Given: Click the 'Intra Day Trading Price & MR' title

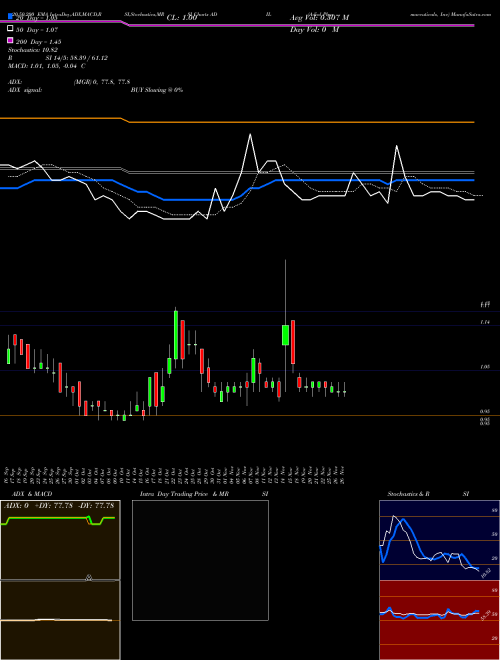Looking at the screenshot, I should 184,494.
